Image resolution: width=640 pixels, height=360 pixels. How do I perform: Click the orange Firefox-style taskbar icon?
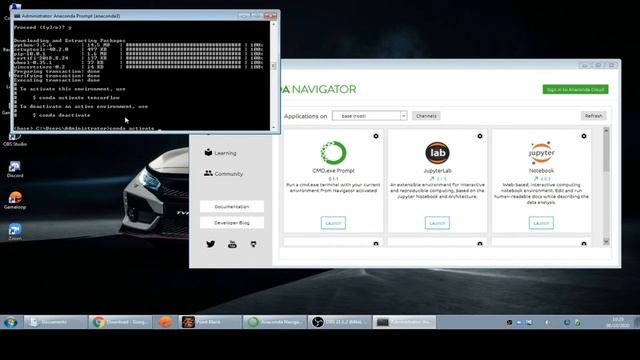click(x=165, y=322)
